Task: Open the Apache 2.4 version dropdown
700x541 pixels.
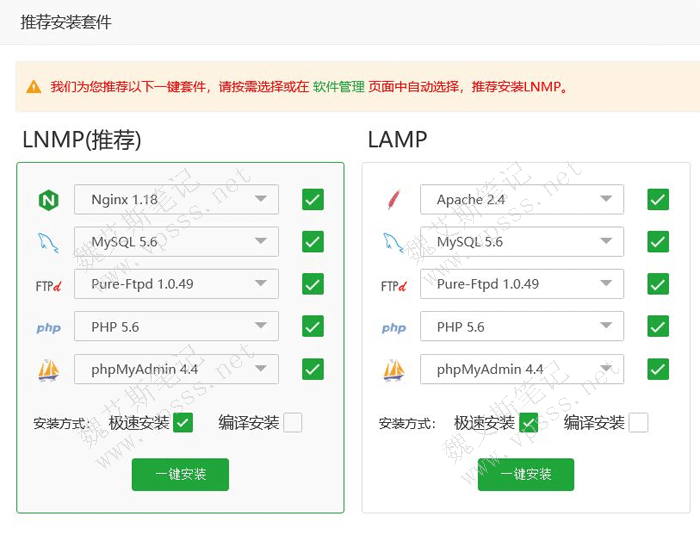Action: click(x=522, y=199)
